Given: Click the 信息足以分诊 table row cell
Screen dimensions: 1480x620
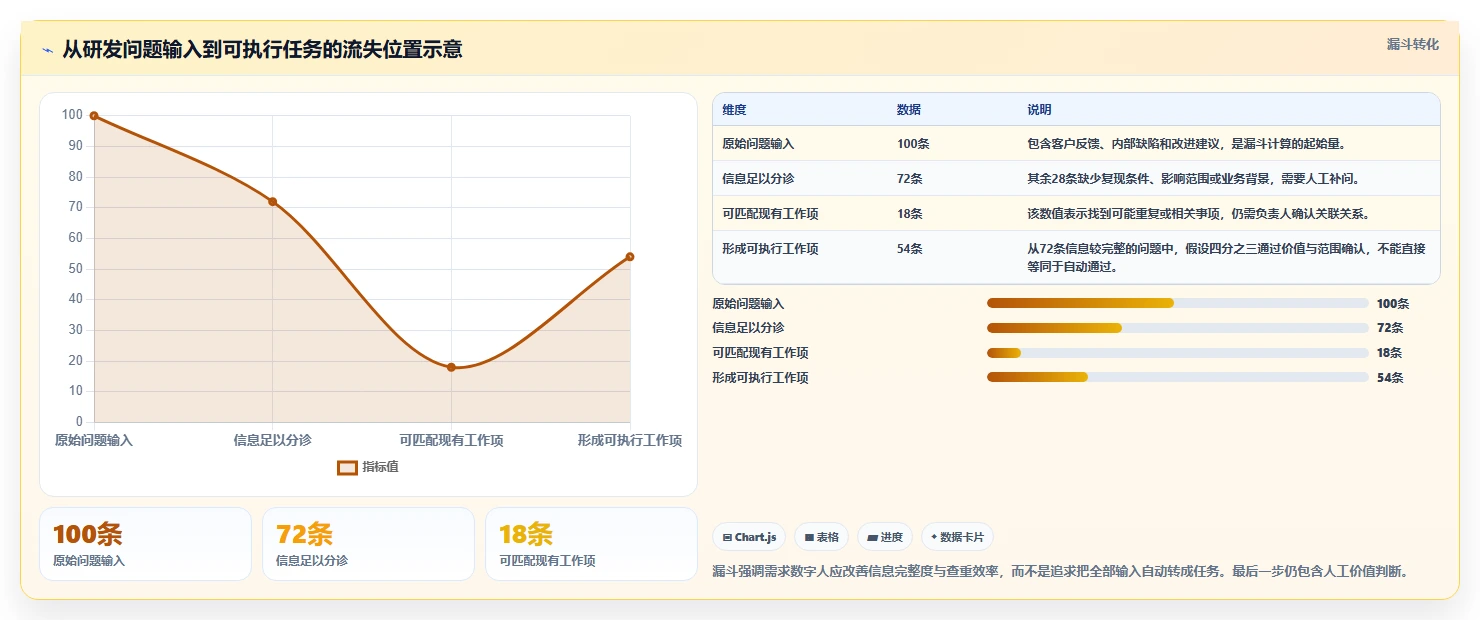Looking at the screenshot, I should tap(758, 179).
